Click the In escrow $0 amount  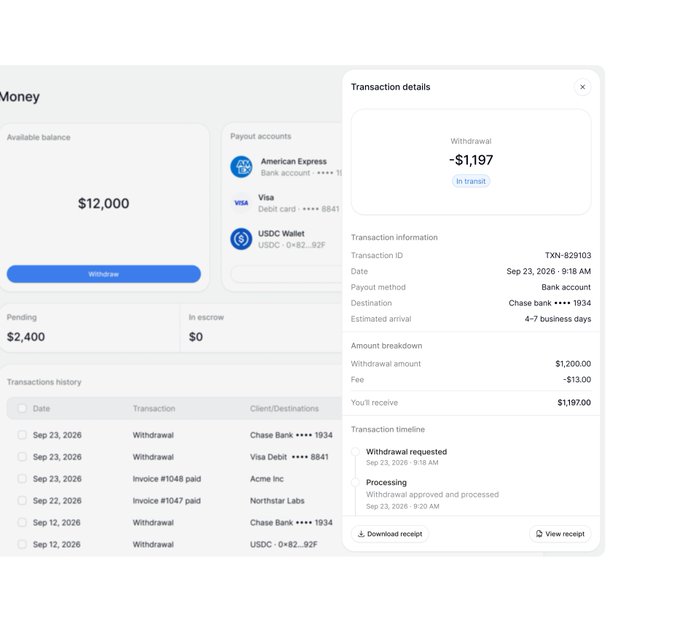pyautogui.click(x=196, y=337)
